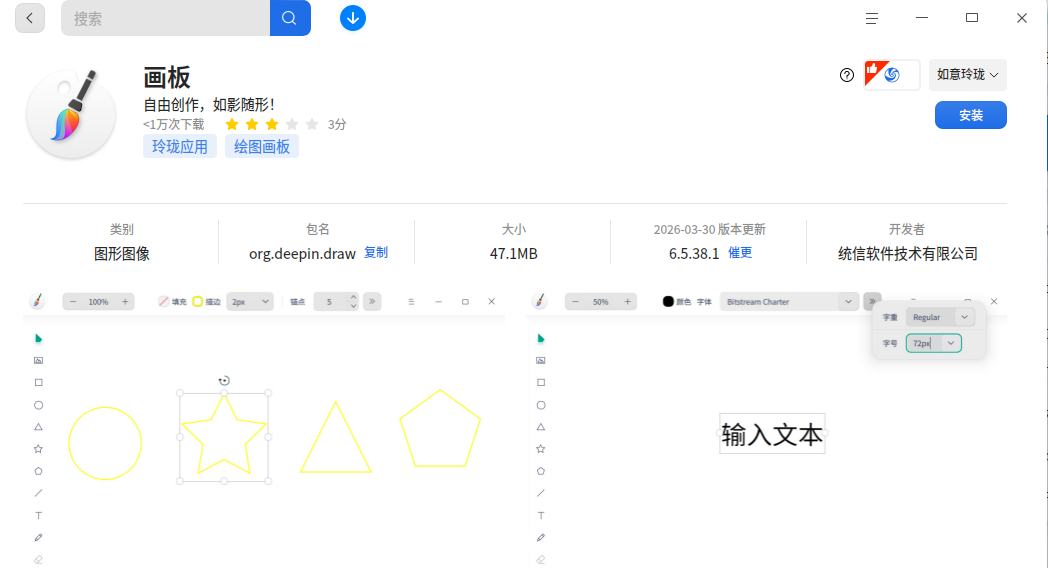This screenshot has width=1048, height=568.
Task: Click the blue magnifier search button
Action: pos(290,18)
